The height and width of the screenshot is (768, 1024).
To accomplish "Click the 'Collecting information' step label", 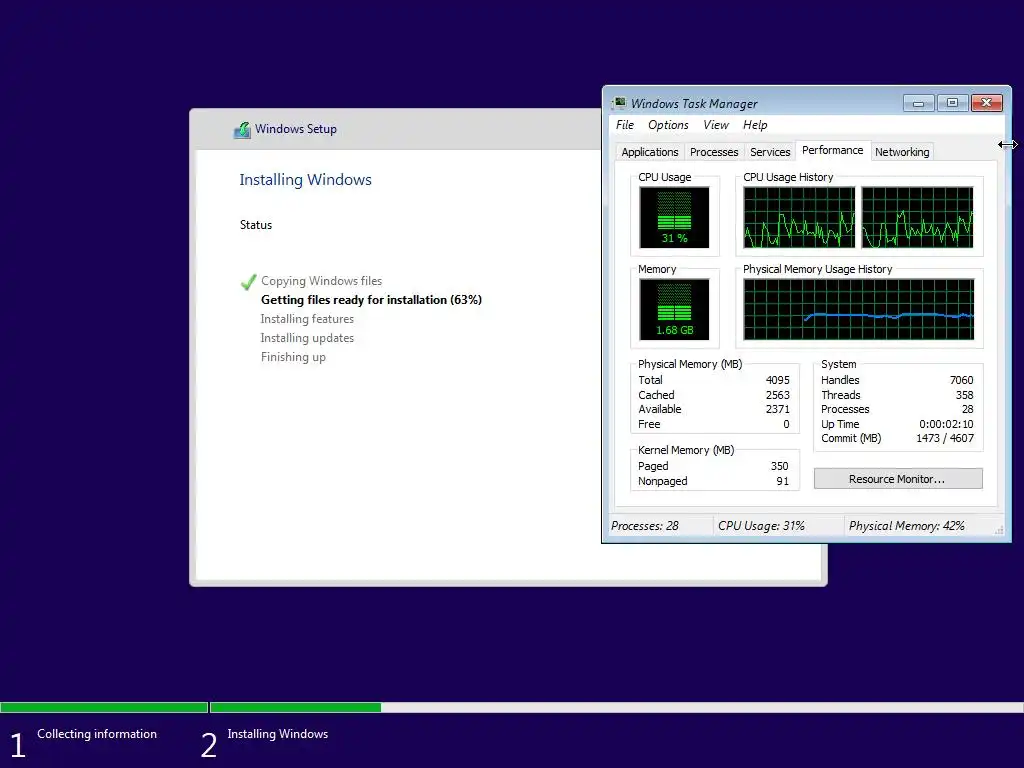I will click(x=97, y=734).
